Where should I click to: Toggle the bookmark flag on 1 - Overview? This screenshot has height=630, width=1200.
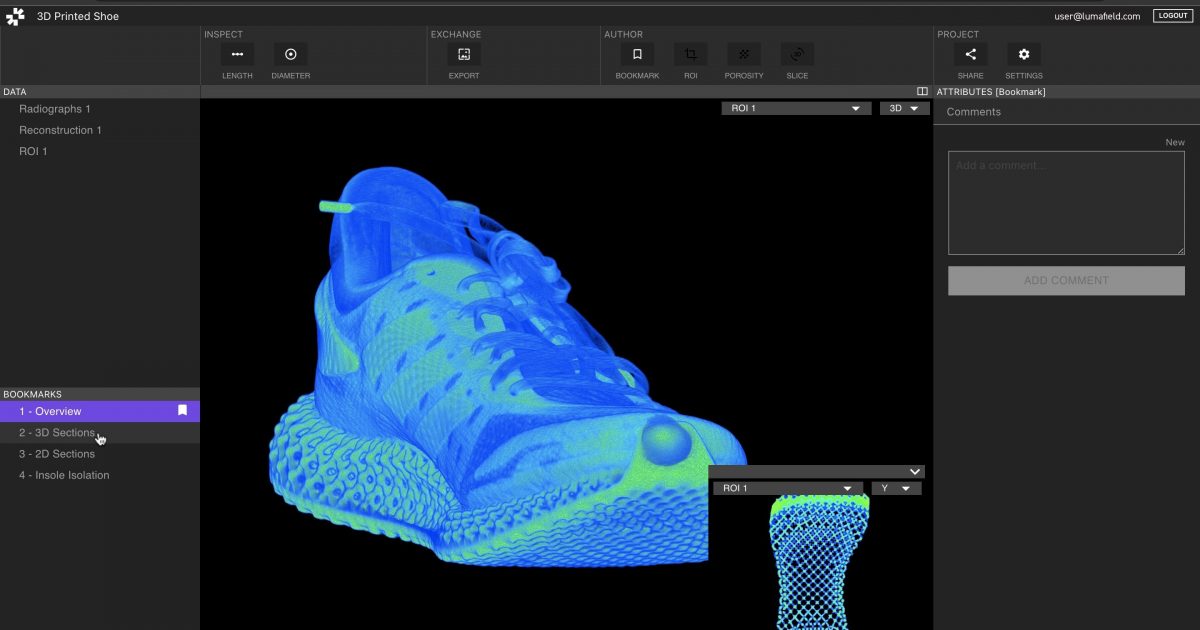[x=182, y=410]
